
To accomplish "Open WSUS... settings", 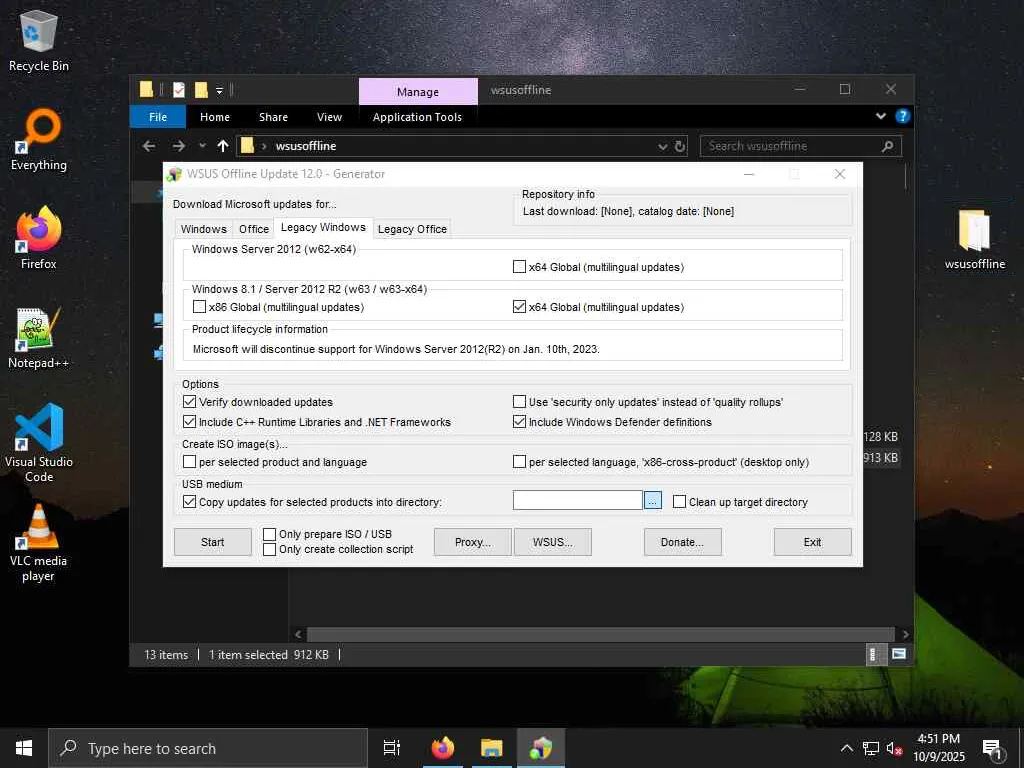I will [552, 542].
